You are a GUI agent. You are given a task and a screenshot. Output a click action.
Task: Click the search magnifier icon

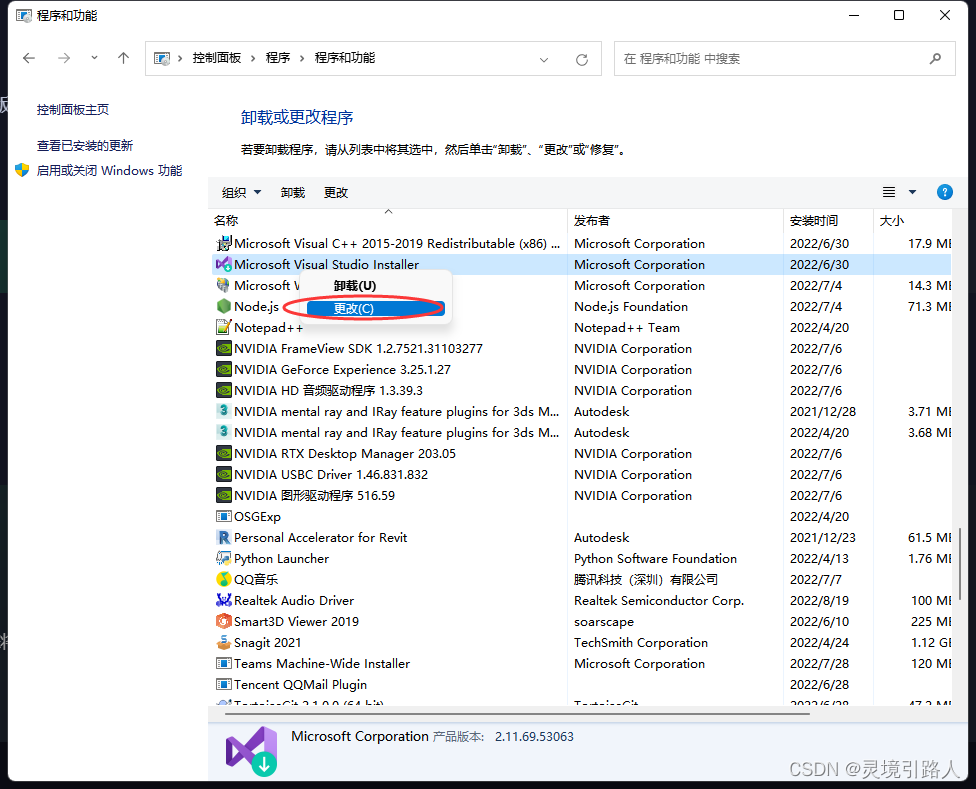pyautogui.click(x=935, y=58)
